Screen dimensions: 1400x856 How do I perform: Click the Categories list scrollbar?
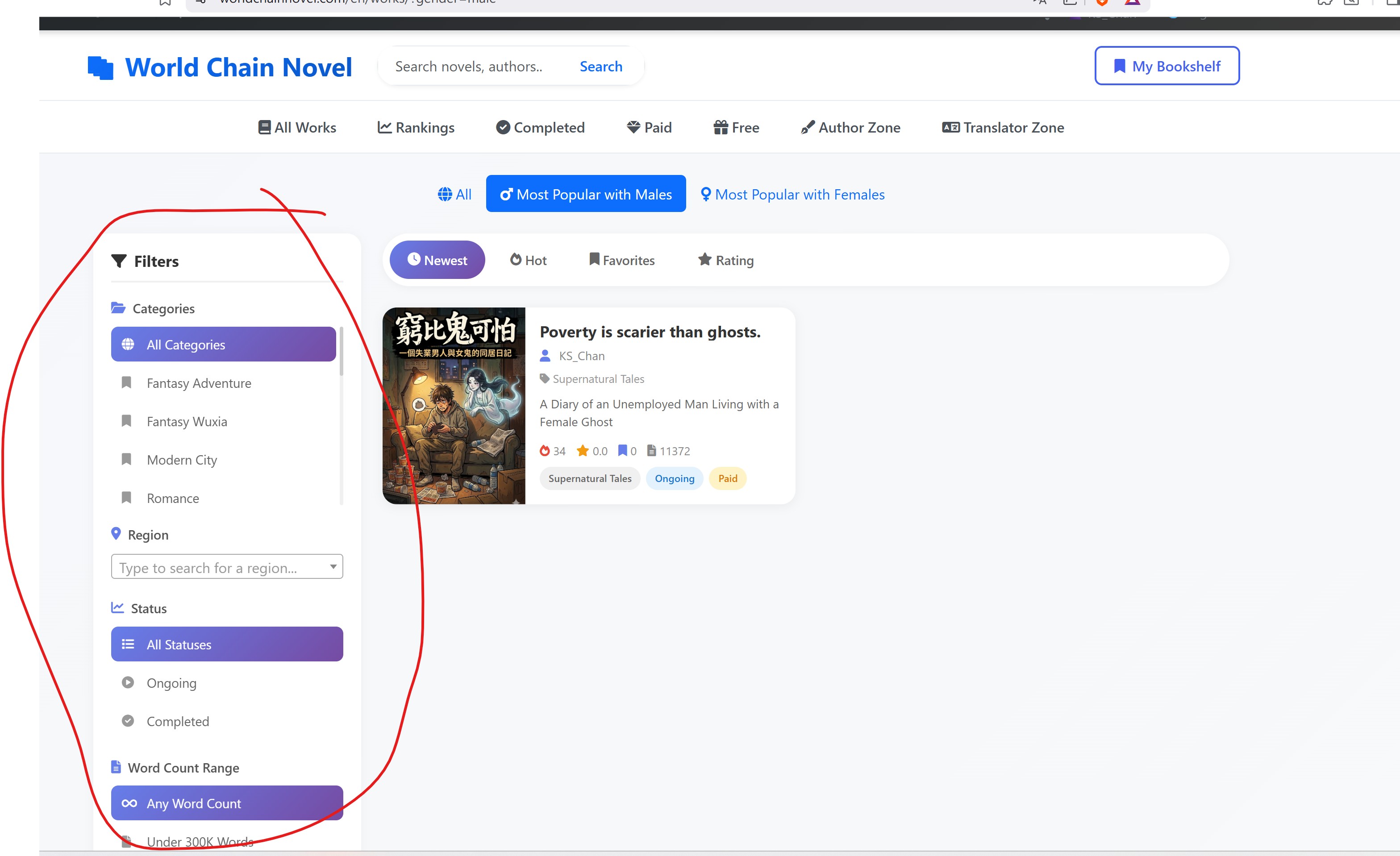341,351
